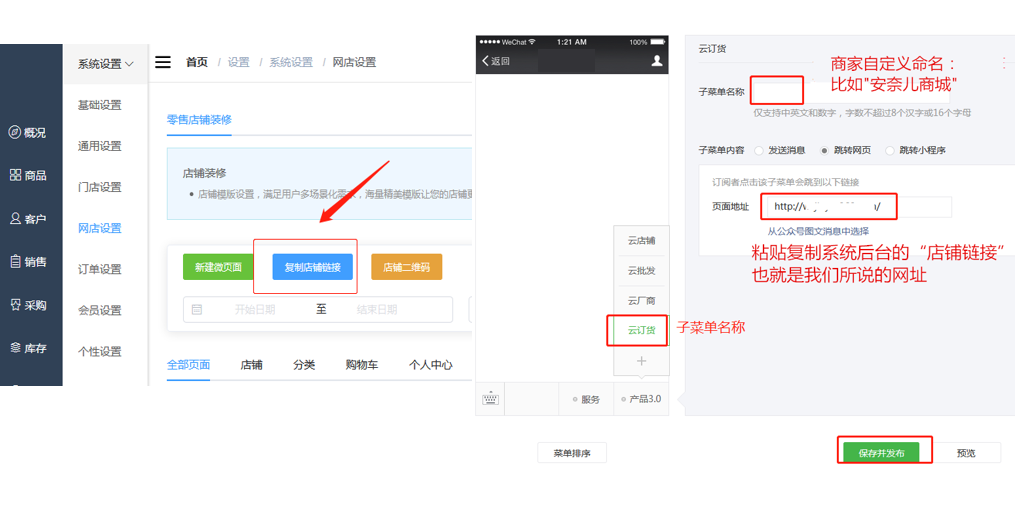The height and width of the screenshot is (510, 1015).
Task: Click the 新建微页面 button
Action: [x=218, y=267]
